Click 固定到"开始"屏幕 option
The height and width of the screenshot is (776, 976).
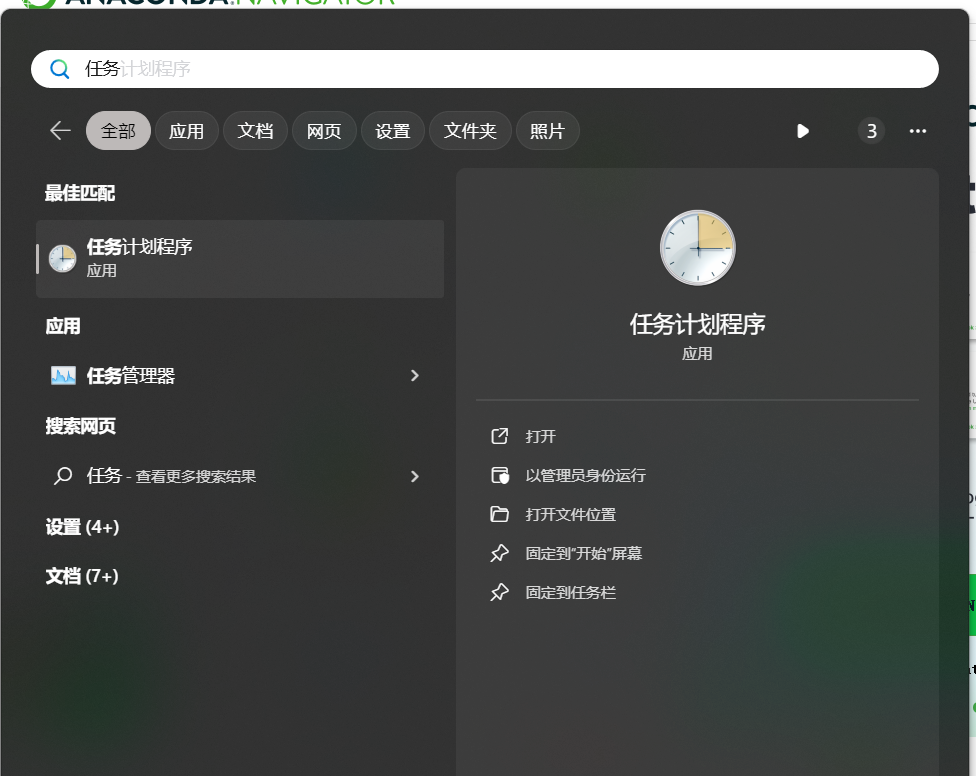(x=583, y=553)
